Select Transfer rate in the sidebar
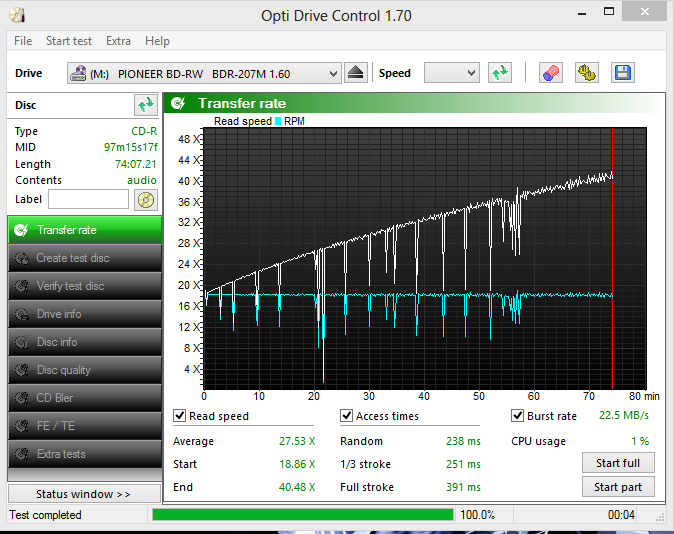This screenshot has height=534, width=674. coord(85,230)
